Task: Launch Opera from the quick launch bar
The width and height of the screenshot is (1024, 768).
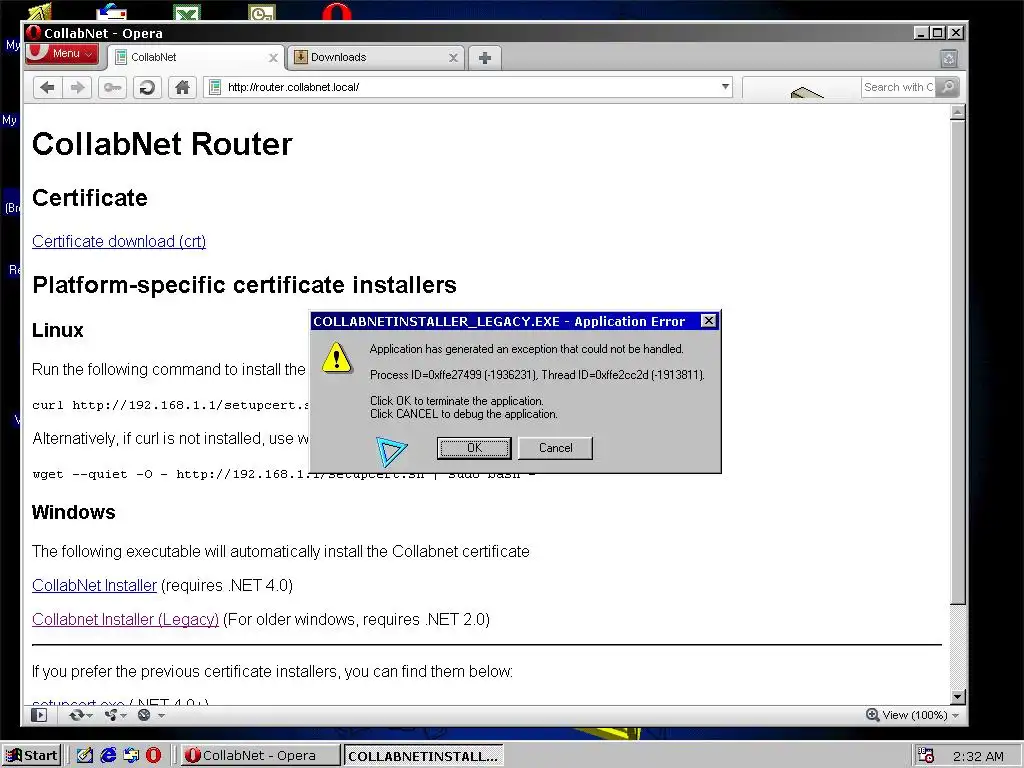Action: click(x=153, y=756)
